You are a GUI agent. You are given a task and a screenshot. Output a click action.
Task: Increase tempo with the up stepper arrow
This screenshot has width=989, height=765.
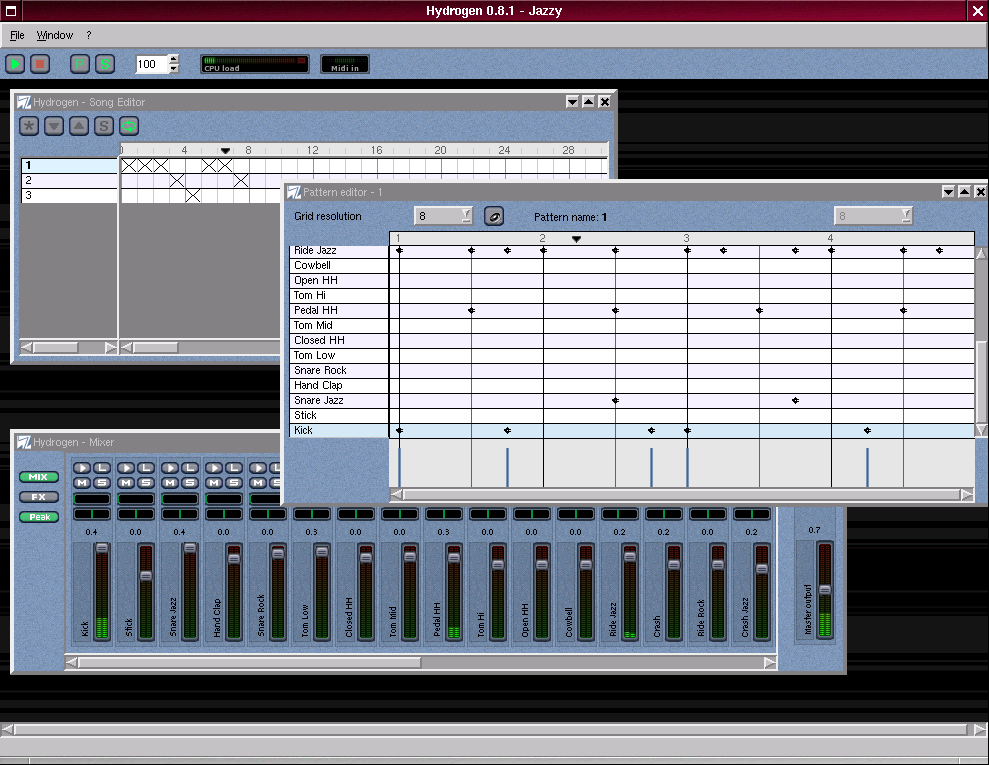click(x=174, y=59)
